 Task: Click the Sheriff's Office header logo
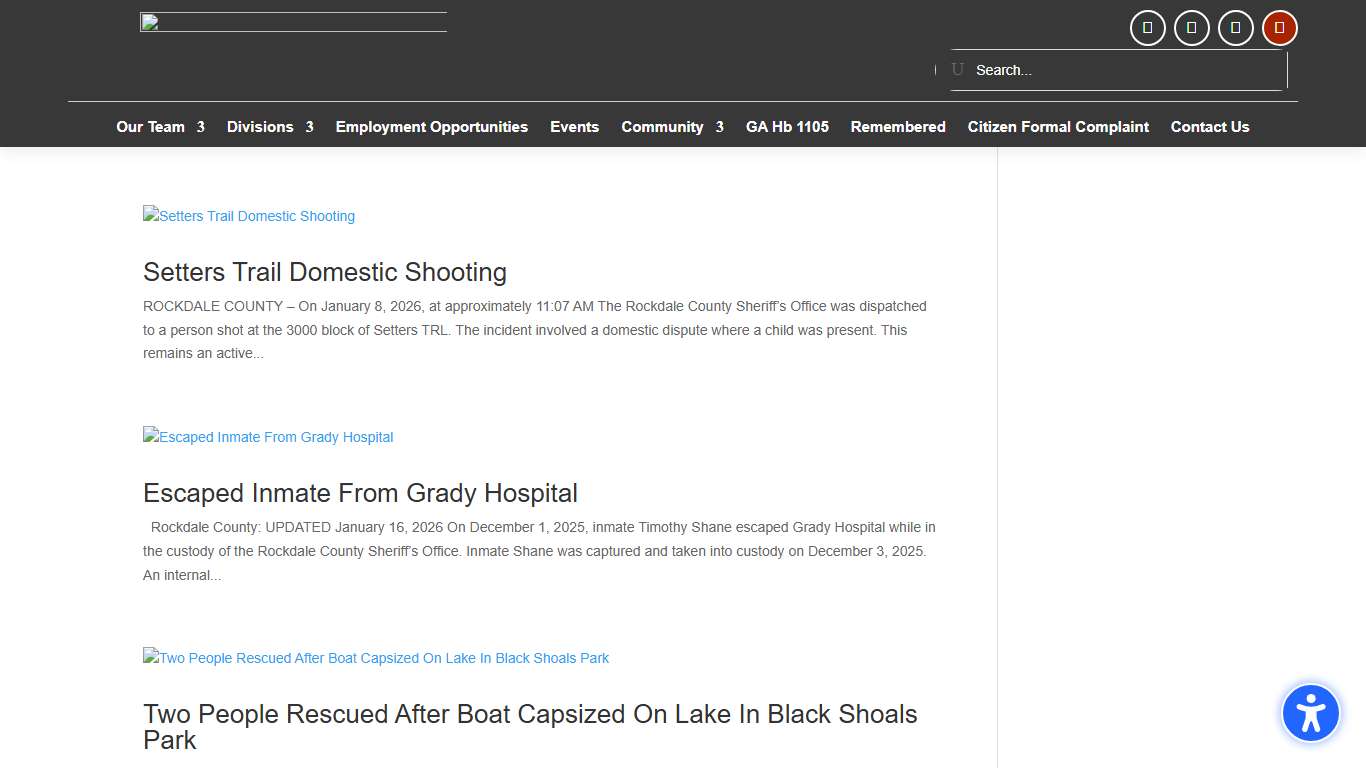coord(292,22)
